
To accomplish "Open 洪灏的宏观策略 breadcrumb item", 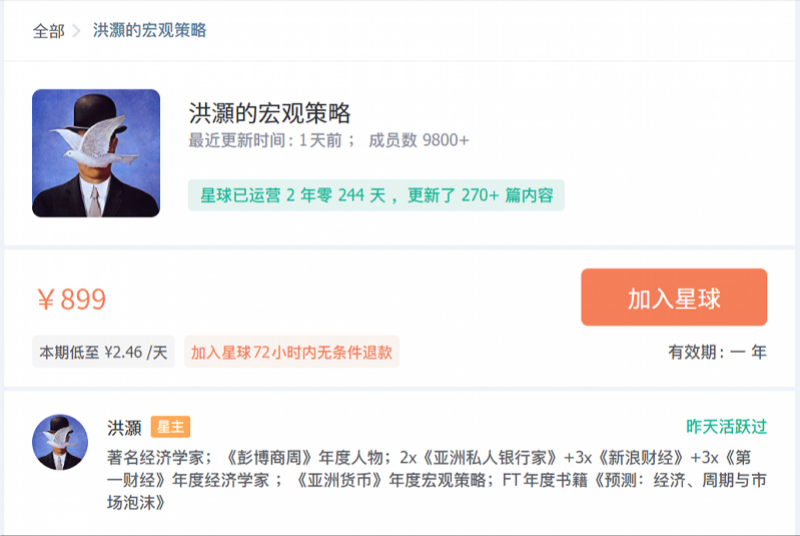I will [149, 31].
